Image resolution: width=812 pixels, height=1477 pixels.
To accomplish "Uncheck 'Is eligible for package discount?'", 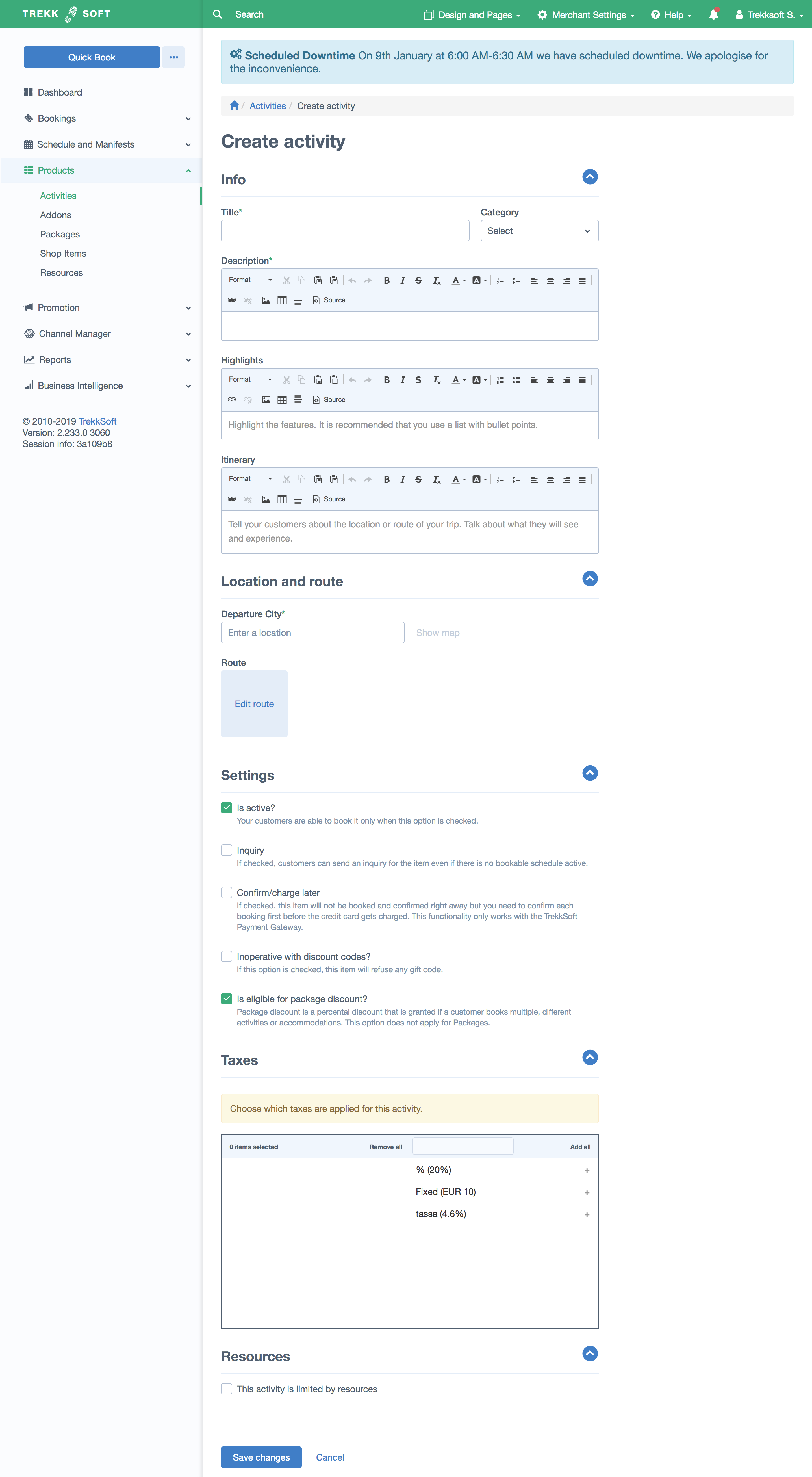I will [x=227, y=998].
